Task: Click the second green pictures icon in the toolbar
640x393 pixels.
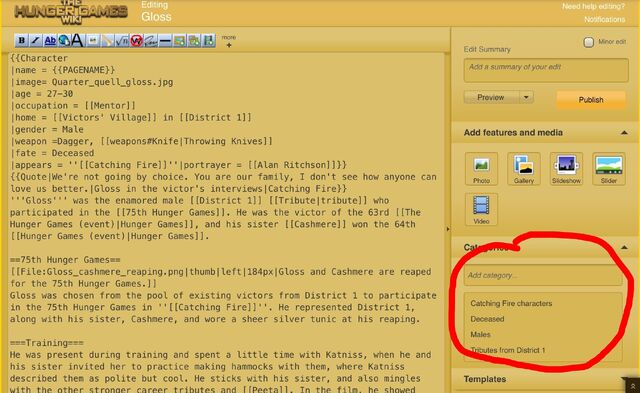Action: (x=194, y=40)
